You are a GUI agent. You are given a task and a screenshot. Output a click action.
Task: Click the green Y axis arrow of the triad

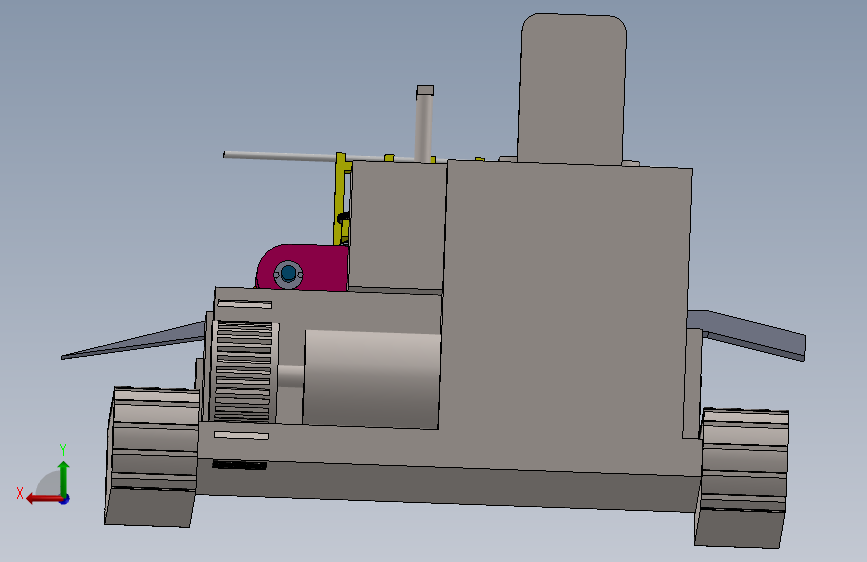click(x=64, y=477)
